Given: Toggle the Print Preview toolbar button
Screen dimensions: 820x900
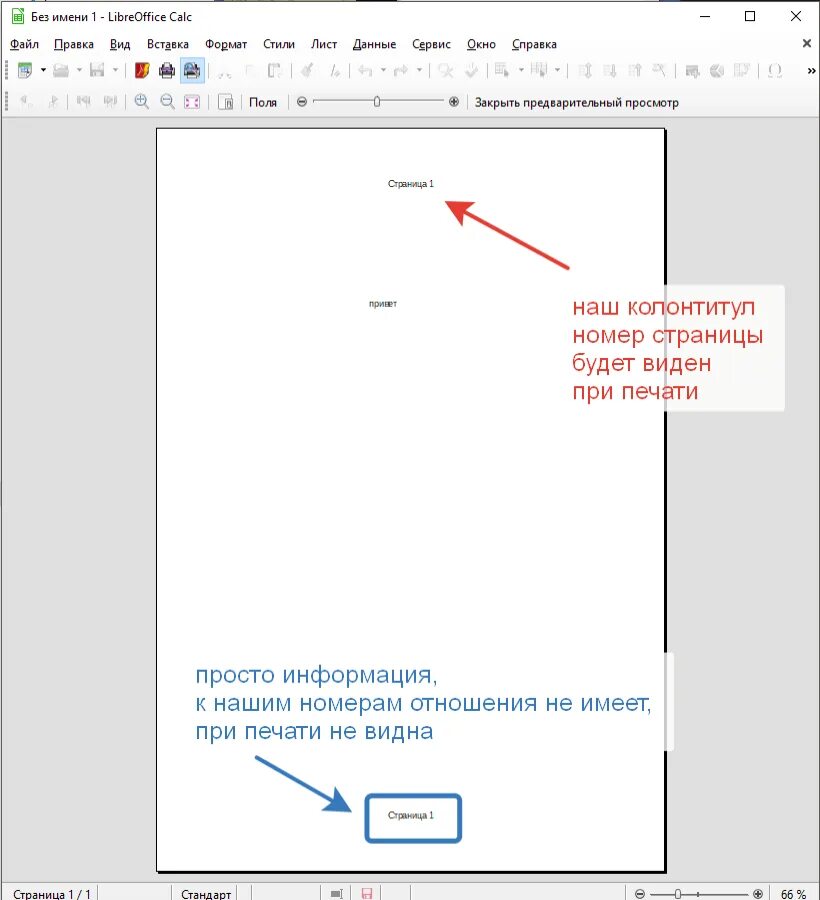Looking at the screenshot, I should pyautogui.click(x=192, y=71).
